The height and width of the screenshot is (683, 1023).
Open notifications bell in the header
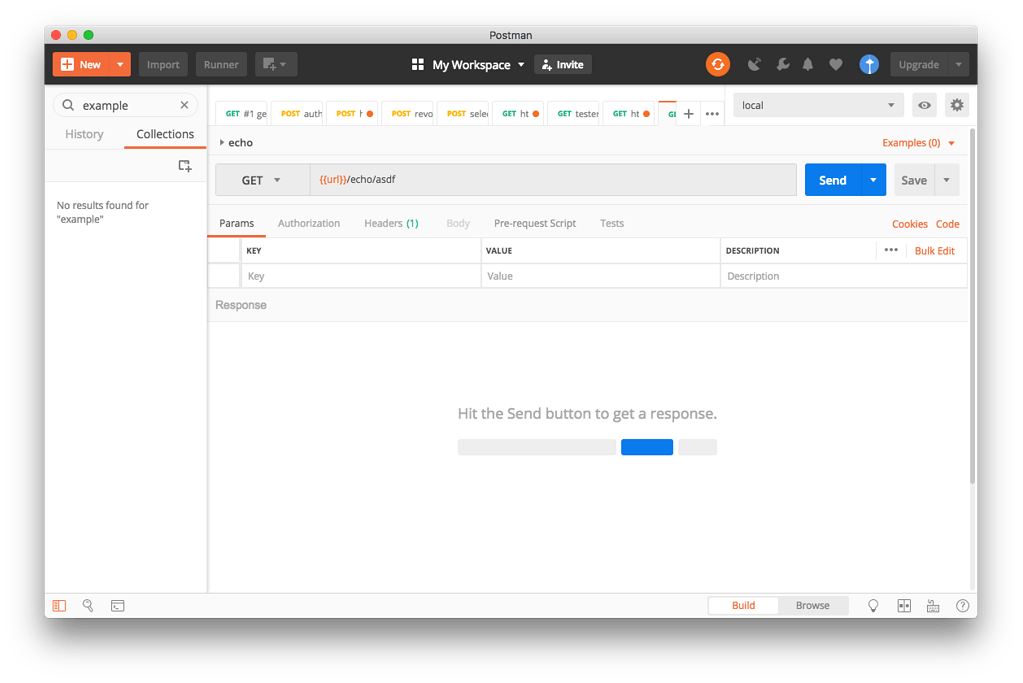coord(808,65)
